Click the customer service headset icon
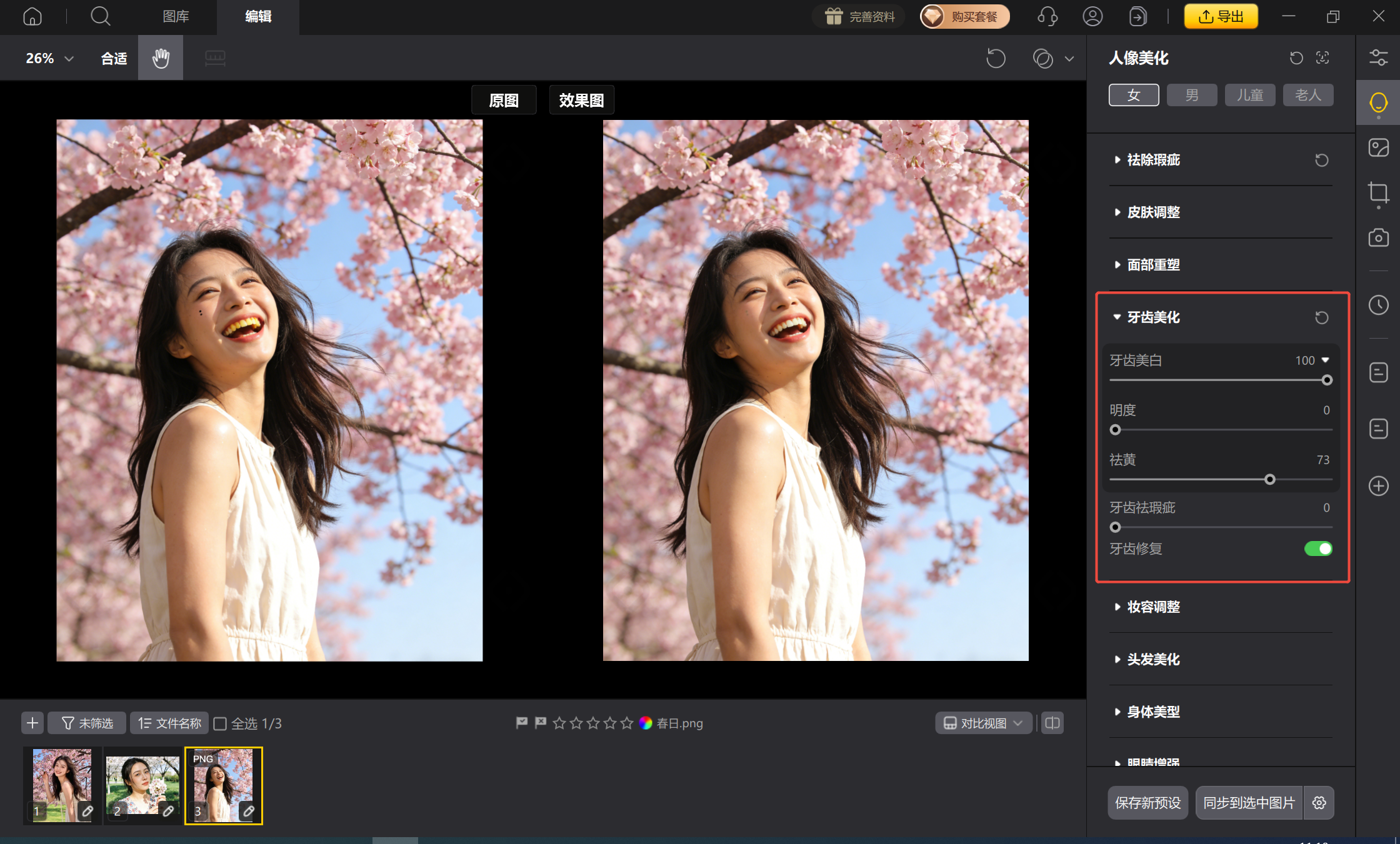The width and height of the screenshot is (1400, 844). point(1047,16)
